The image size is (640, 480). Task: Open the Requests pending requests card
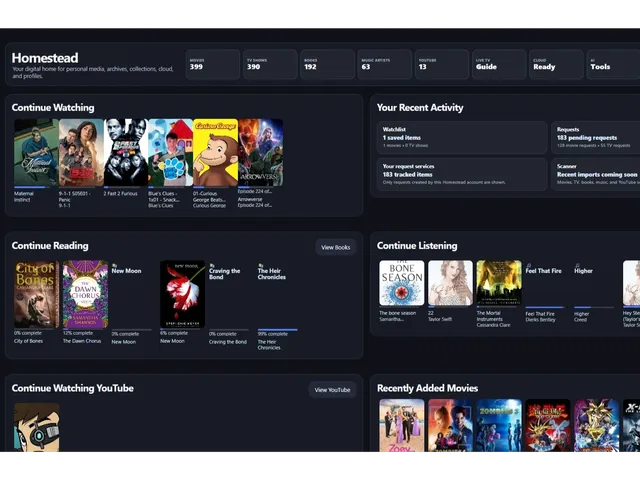coord(596,137)
